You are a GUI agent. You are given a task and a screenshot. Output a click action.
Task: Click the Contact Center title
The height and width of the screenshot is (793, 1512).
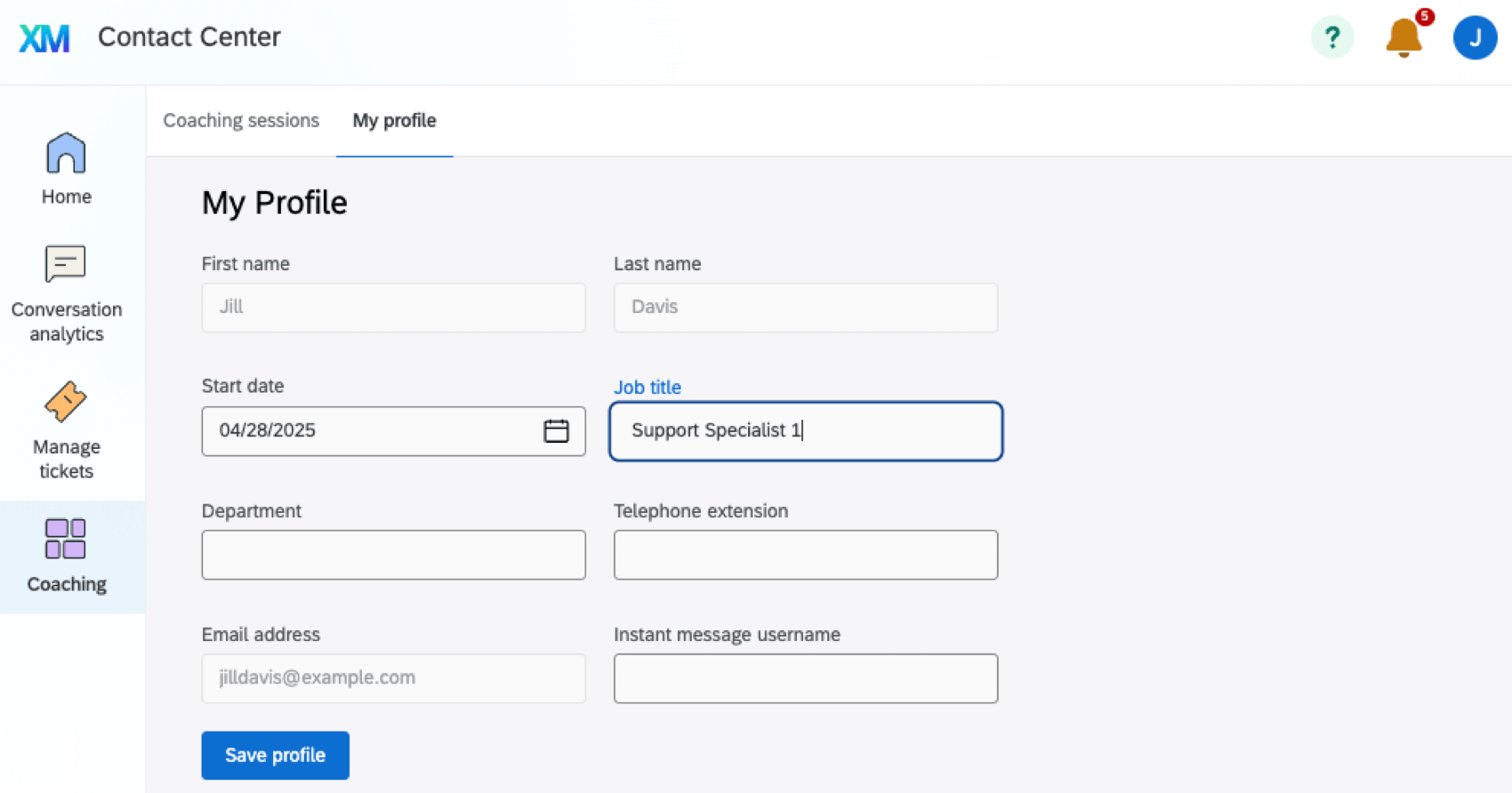click(189, 37)
